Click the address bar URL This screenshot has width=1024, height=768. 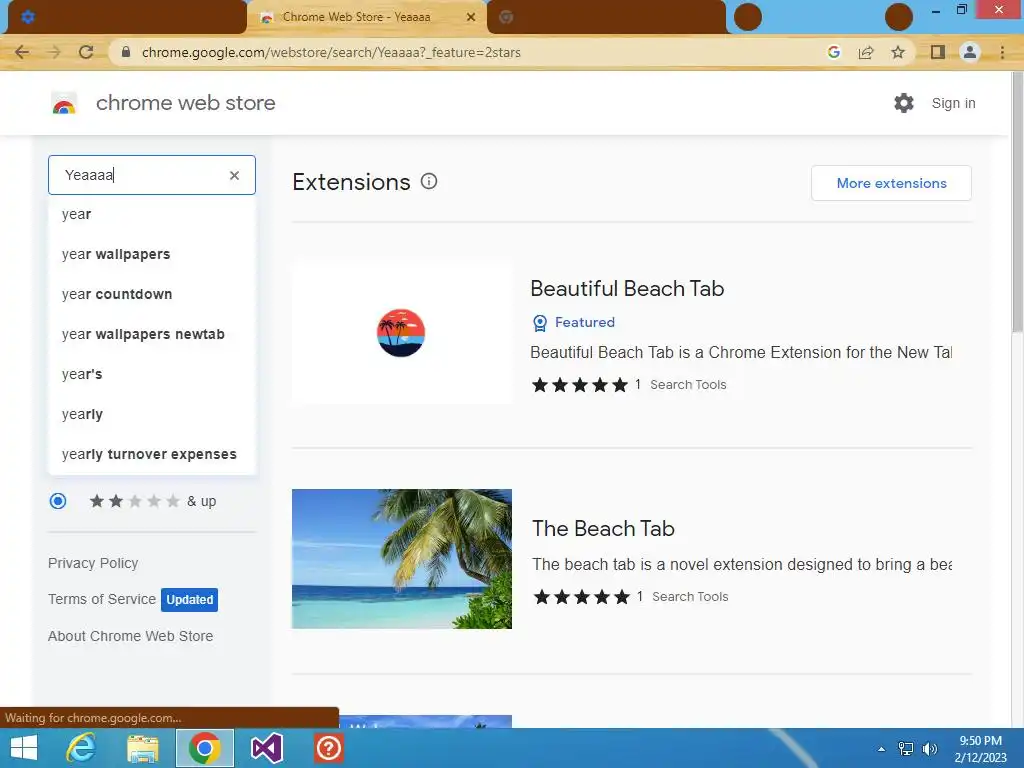point(331,52)
